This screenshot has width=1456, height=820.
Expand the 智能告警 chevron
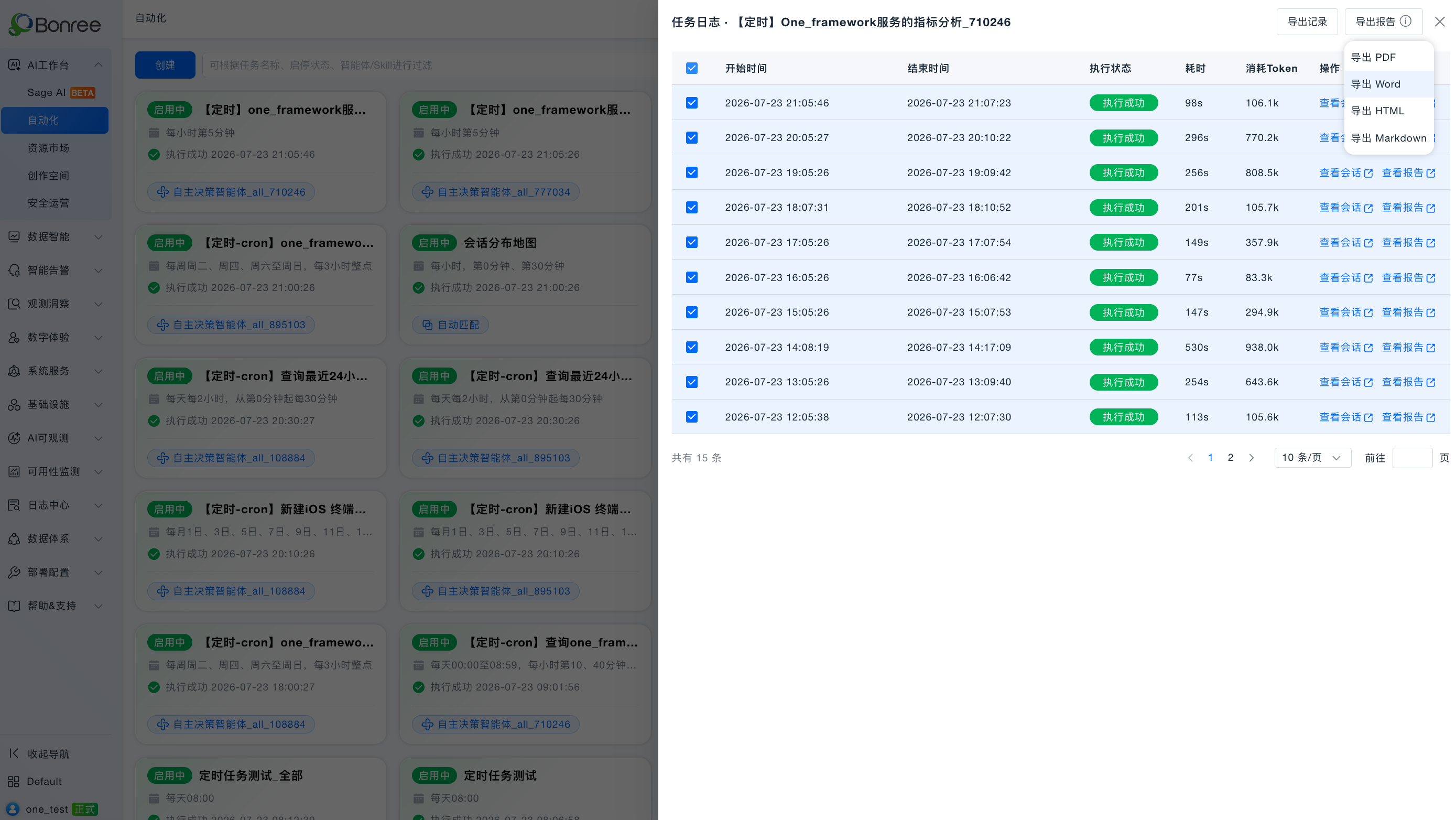coord(99,271)
